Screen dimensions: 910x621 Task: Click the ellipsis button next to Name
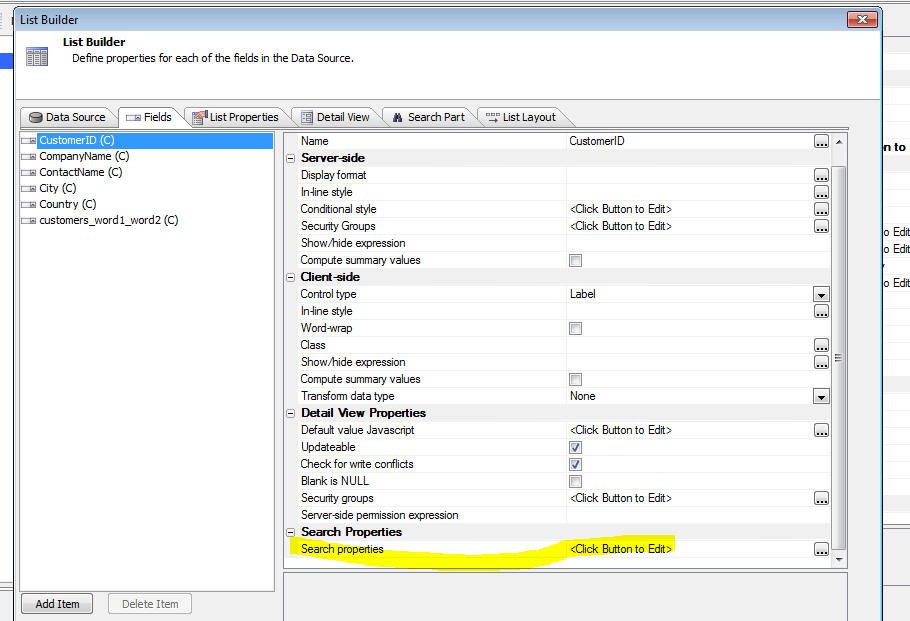tap(821, 142)
